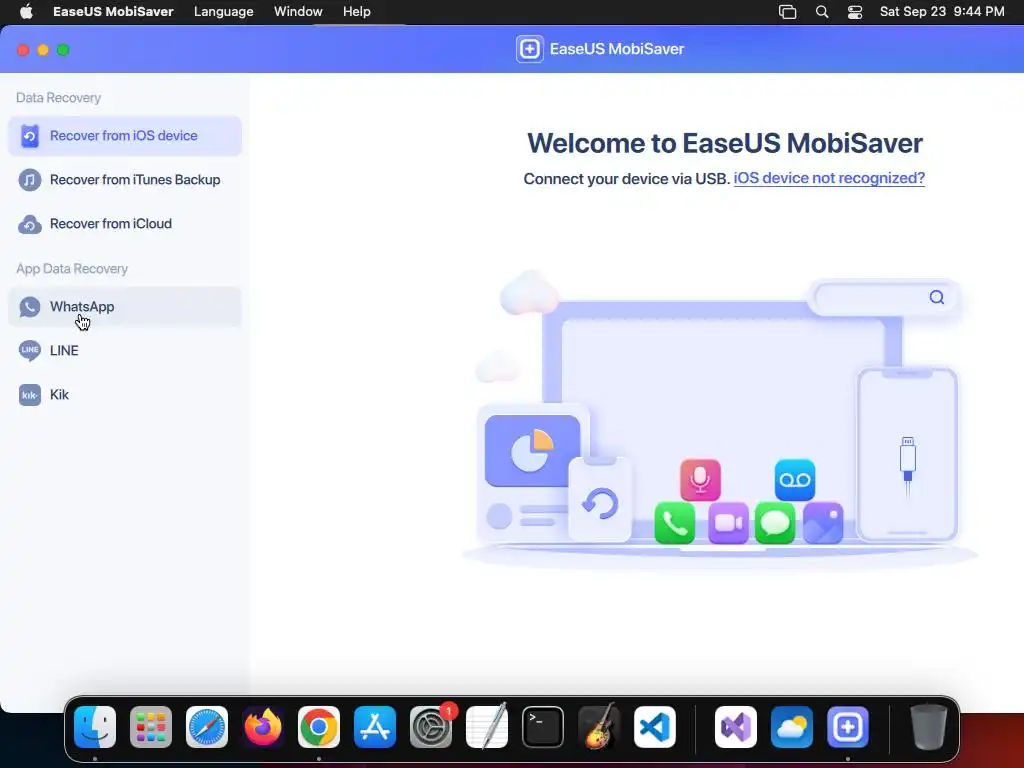
Task: Open Control Center in menu bar
Action: click(x=855, y=12)
